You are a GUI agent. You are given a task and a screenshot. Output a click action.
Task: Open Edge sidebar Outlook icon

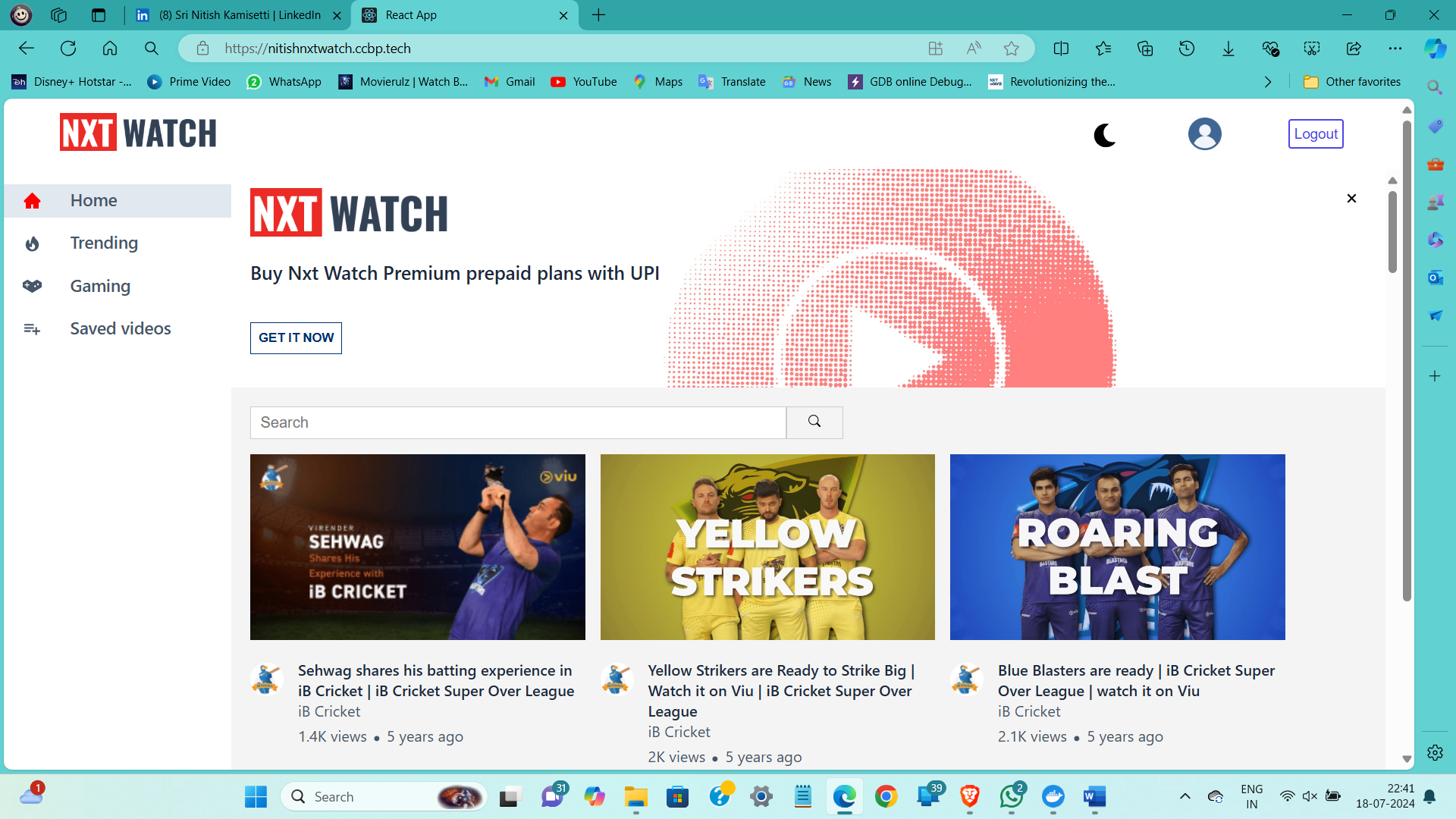coord(1435,278)
